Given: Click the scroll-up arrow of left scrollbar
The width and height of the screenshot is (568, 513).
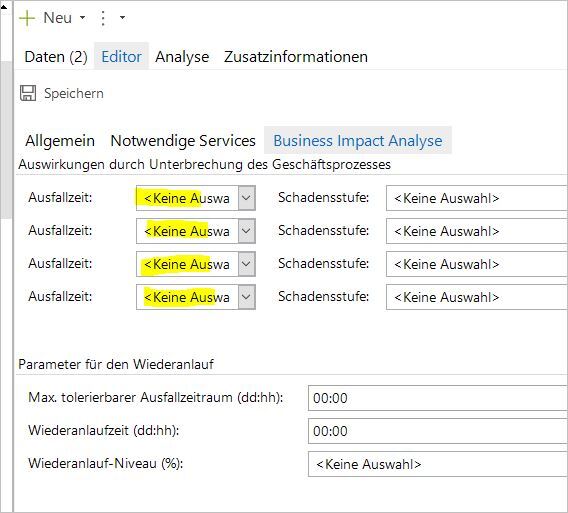Looking at the screenshot, I should (4, 6).
